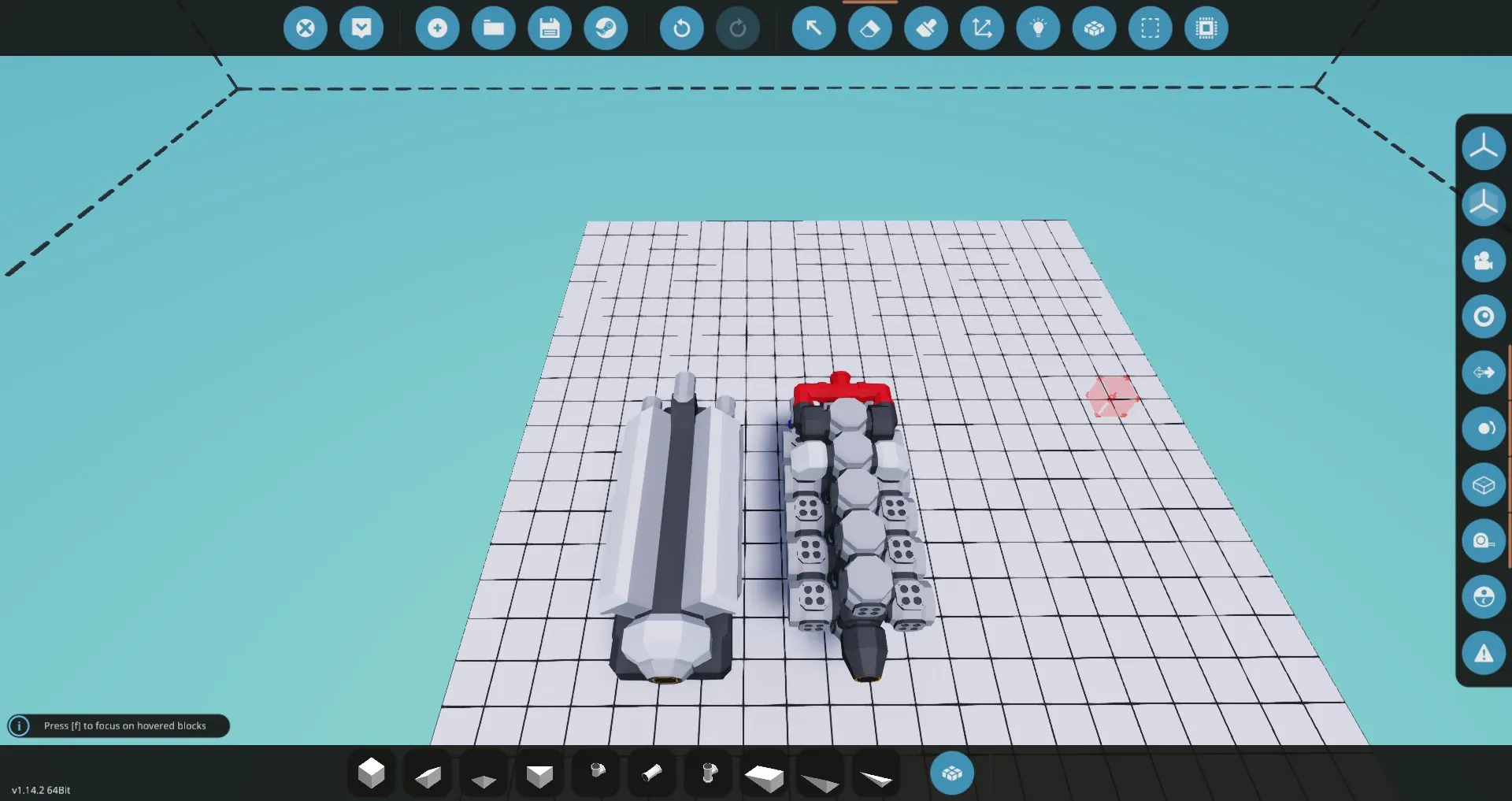Click the lightbulb icon in top toolbar

coord(1038,28)
